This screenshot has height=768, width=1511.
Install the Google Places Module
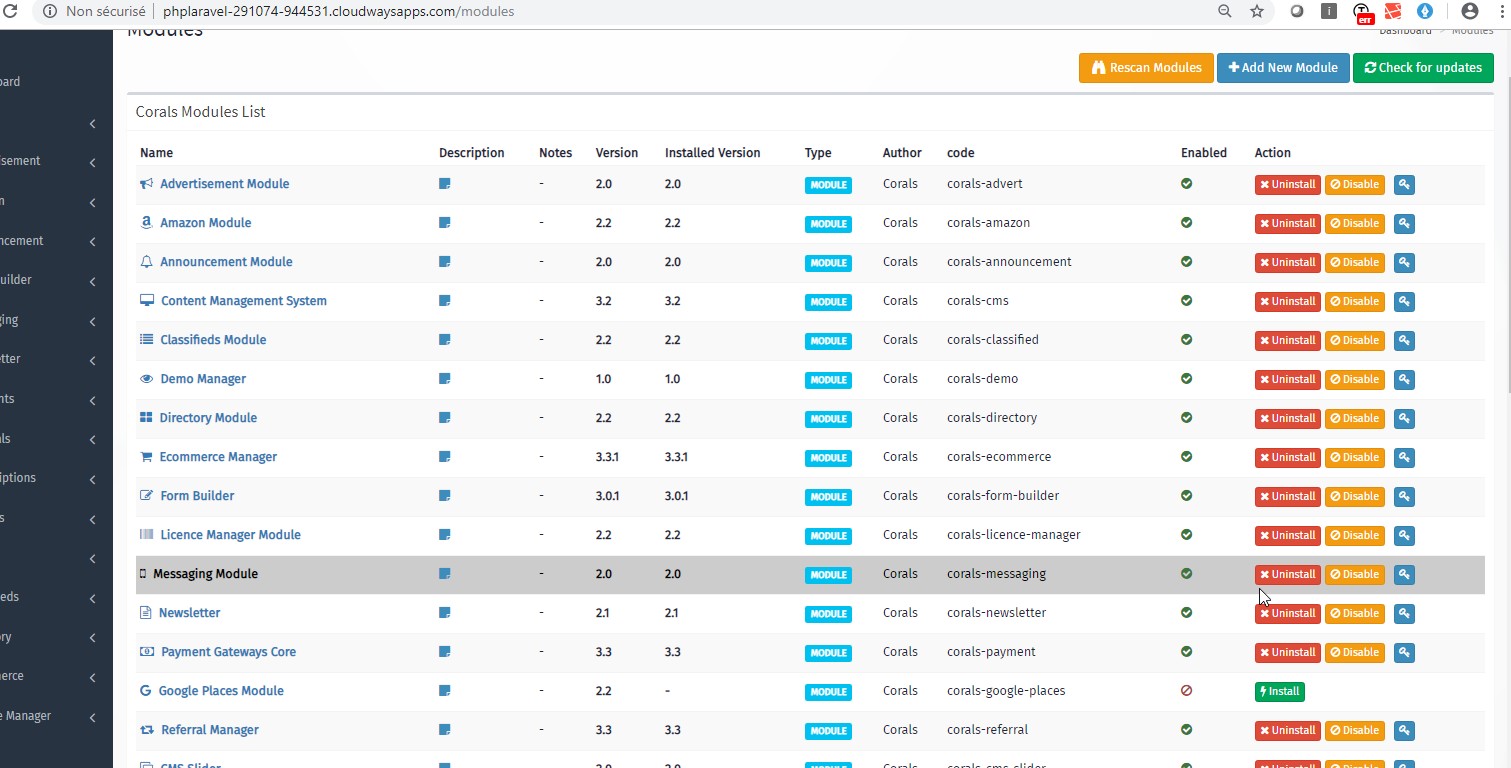coord(1279,691)
